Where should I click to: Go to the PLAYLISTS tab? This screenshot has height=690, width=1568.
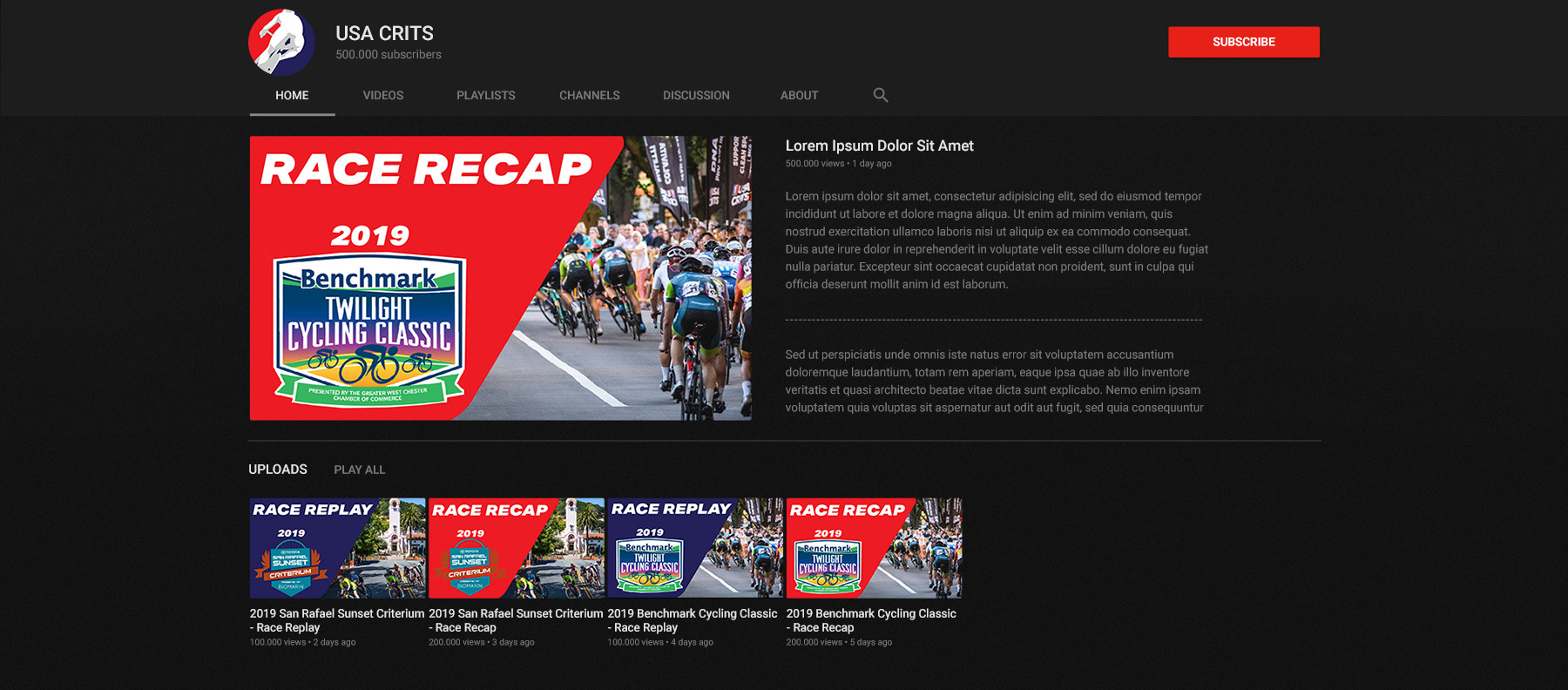tap(486, 95)
